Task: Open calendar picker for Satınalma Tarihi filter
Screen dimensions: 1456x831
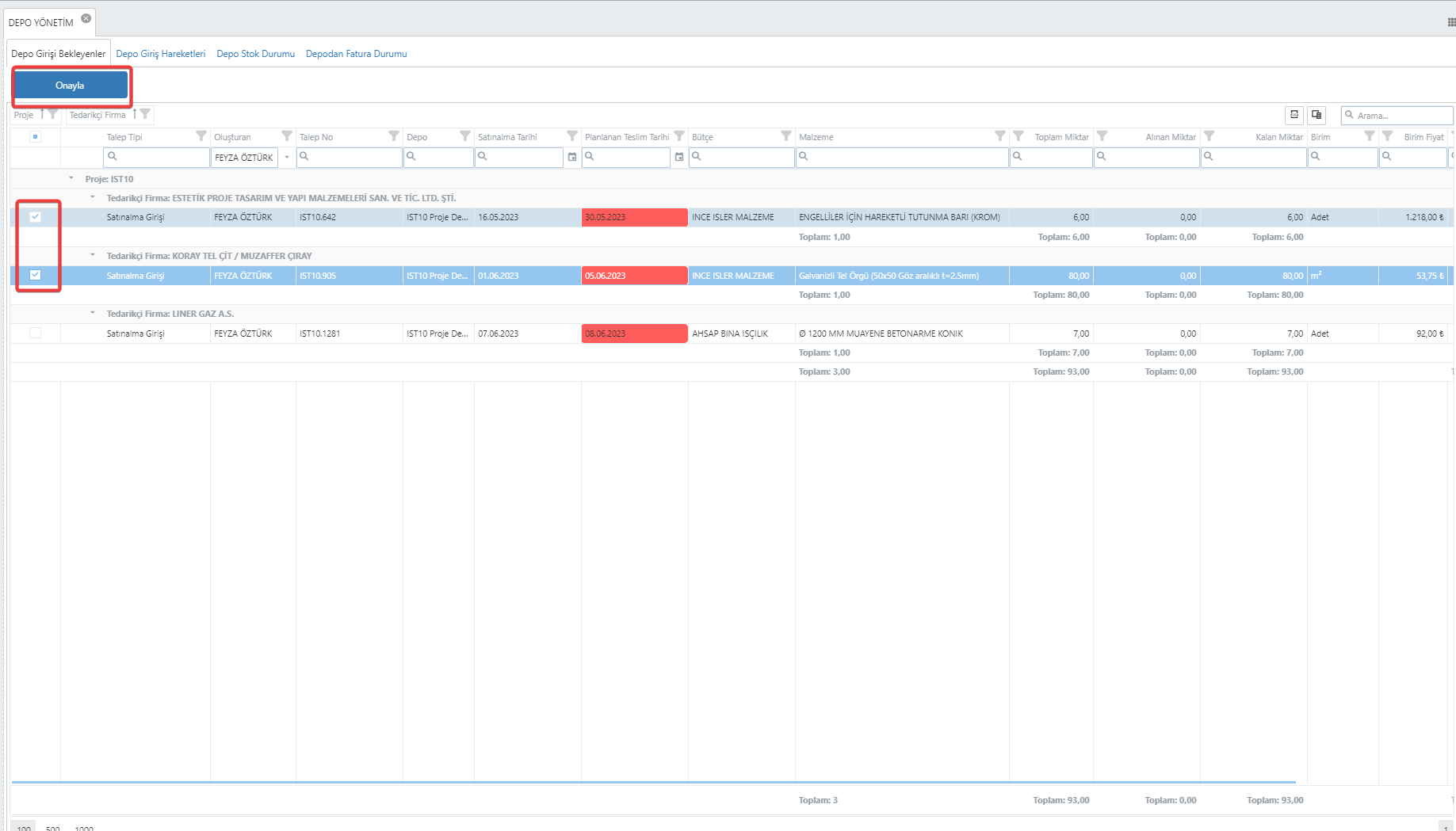Action: (572, 157)
